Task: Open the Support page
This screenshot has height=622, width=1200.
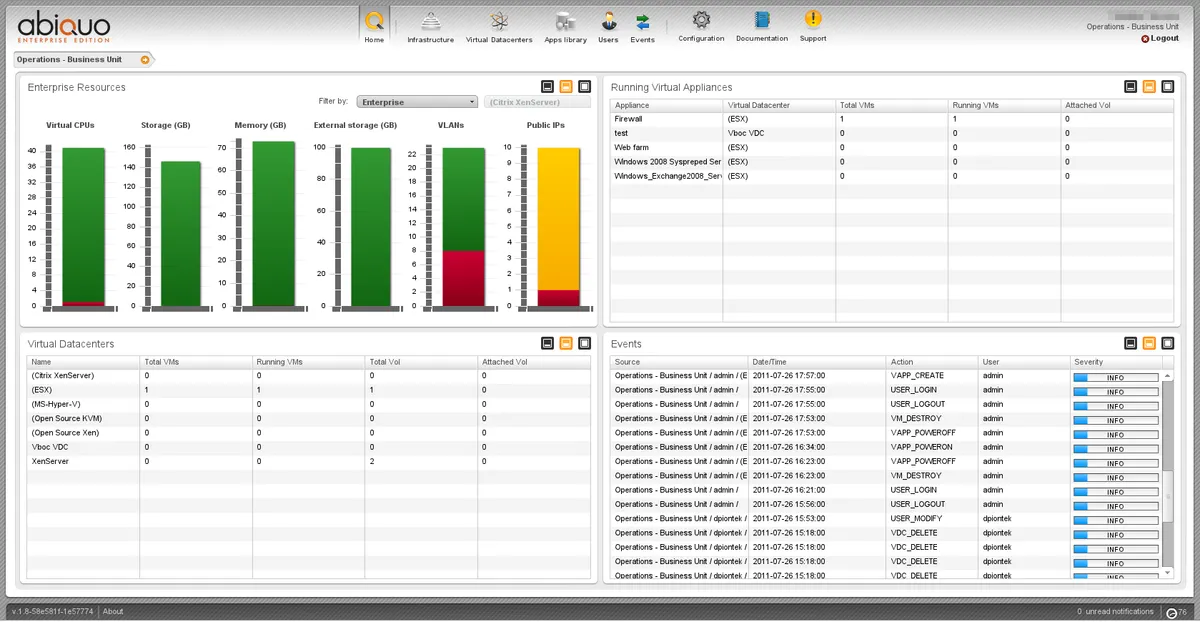Action: 813,26
